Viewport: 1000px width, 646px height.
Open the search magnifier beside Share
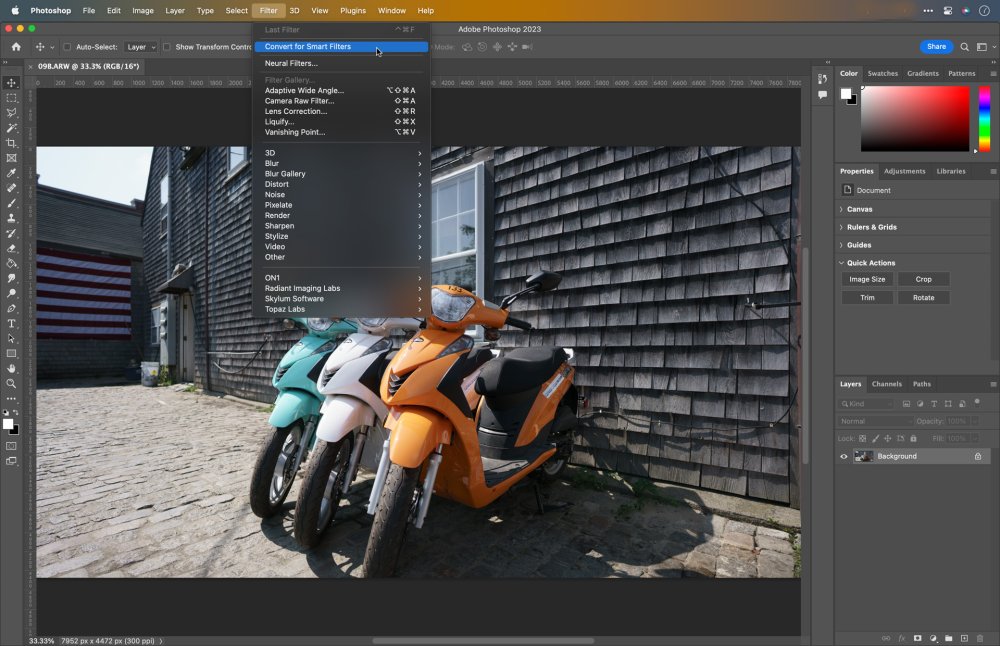[x=964, y=47]
